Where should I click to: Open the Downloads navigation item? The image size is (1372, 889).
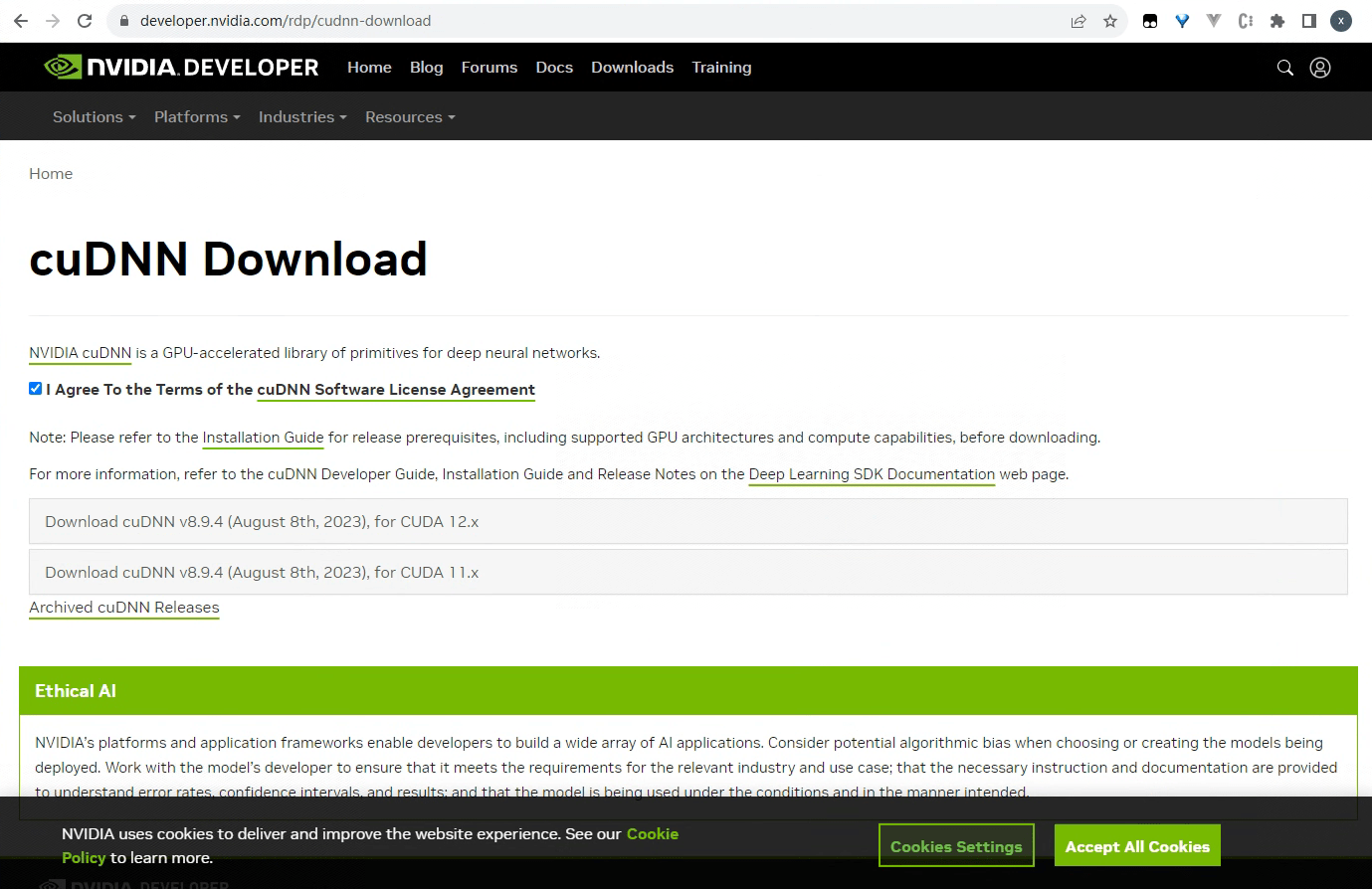[x=633, y=68]
